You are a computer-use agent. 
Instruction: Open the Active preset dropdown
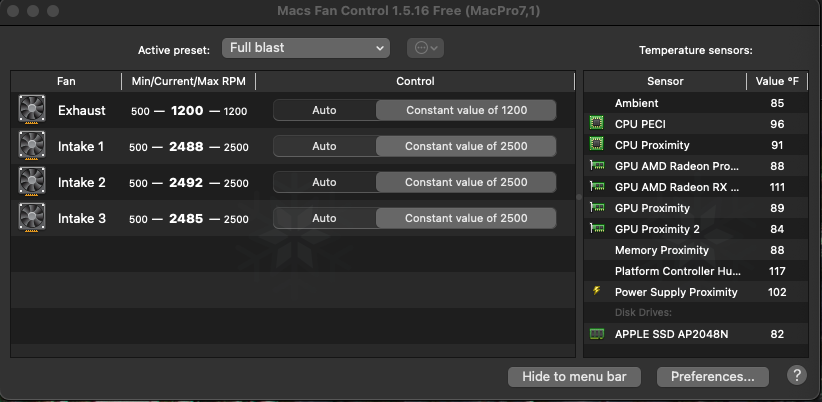pos(307,48)
